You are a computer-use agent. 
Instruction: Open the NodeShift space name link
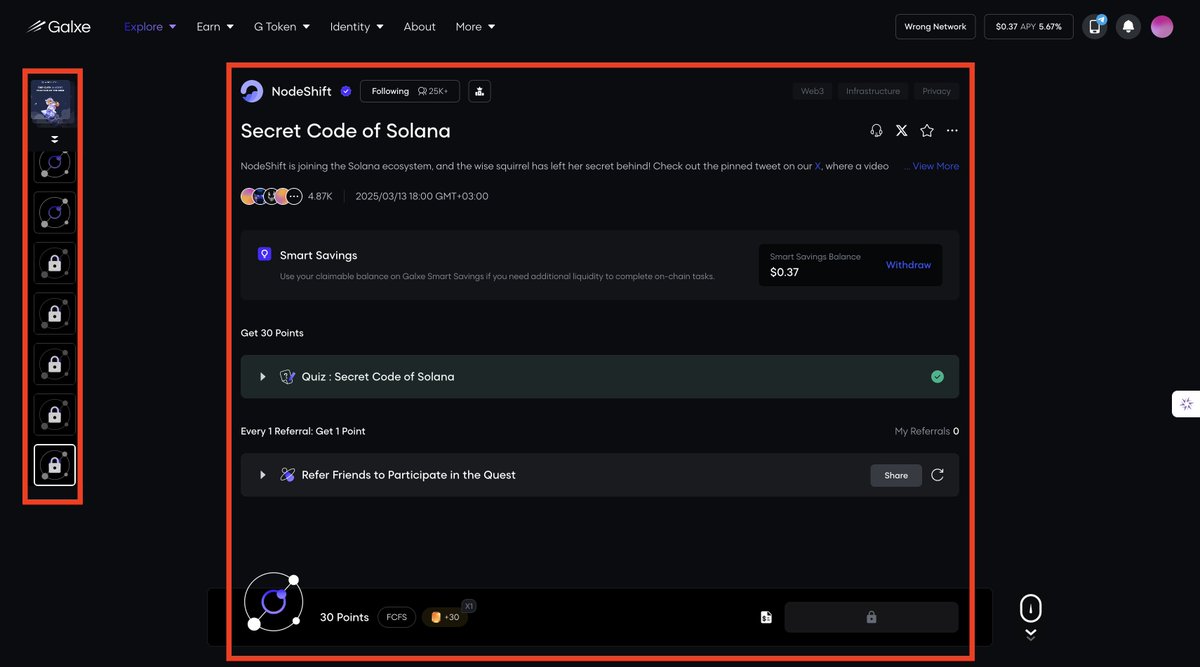tap(301, 91)
